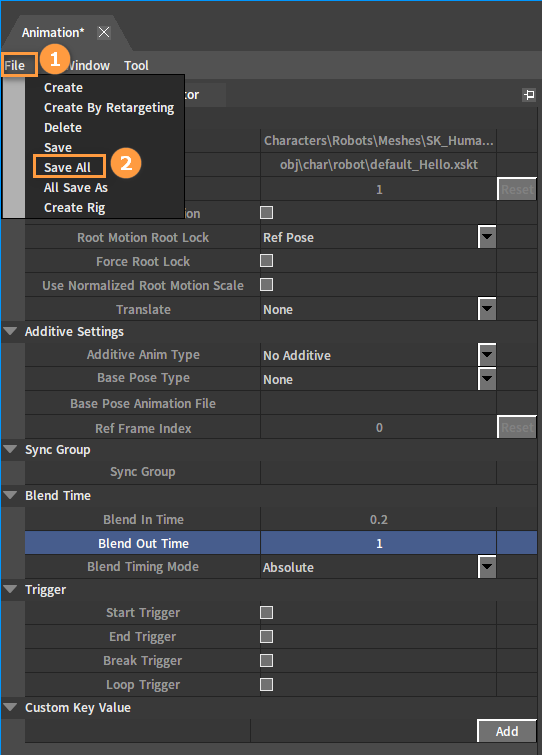The height and width of the screenshot is (755, 542).
Task: Collapse the Trigger section triangle
Action: coord(10,589)
